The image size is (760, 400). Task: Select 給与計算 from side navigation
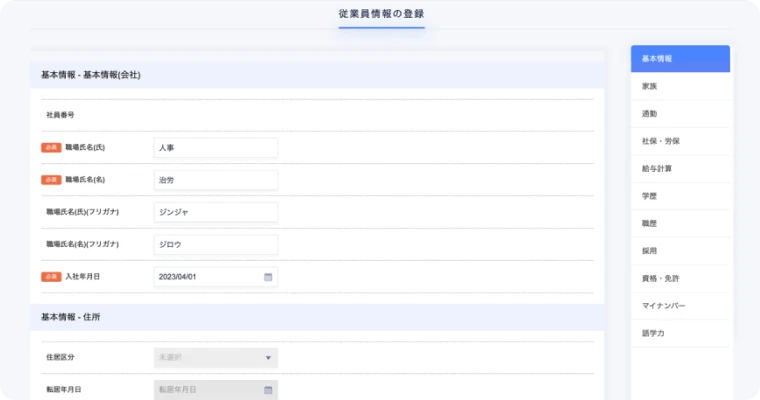coord(680,169)
